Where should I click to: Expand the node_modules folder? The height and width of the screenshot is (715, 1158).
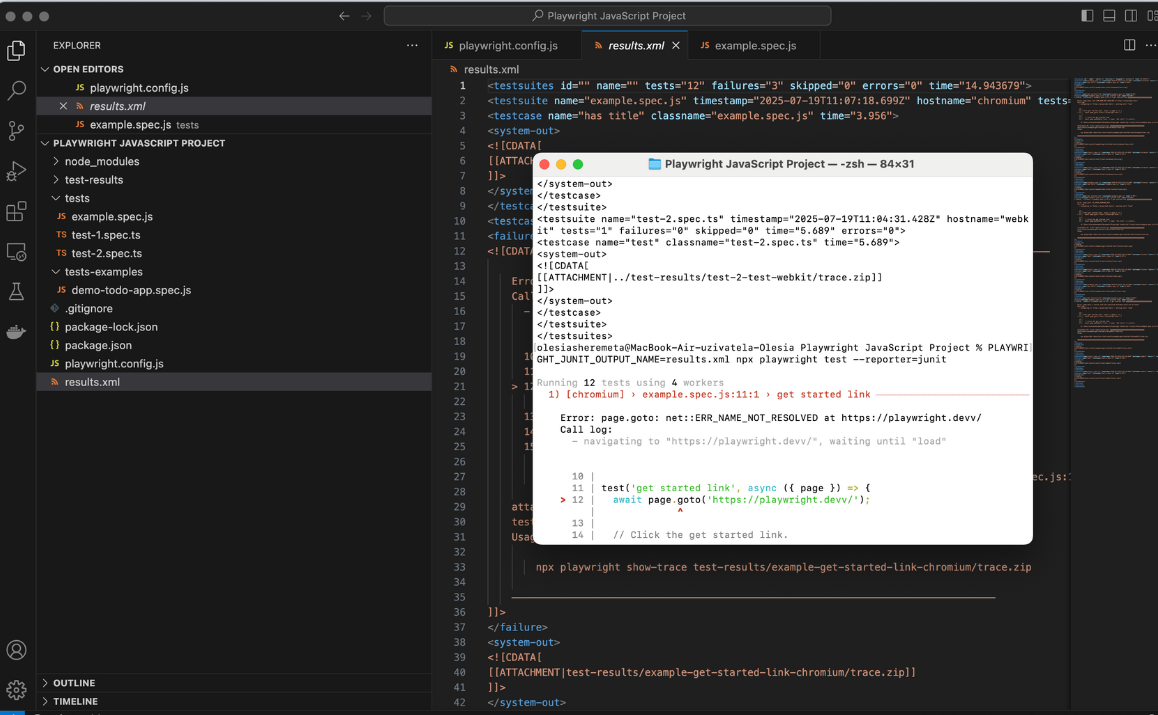pyautogui.click(x=101, y=161)
